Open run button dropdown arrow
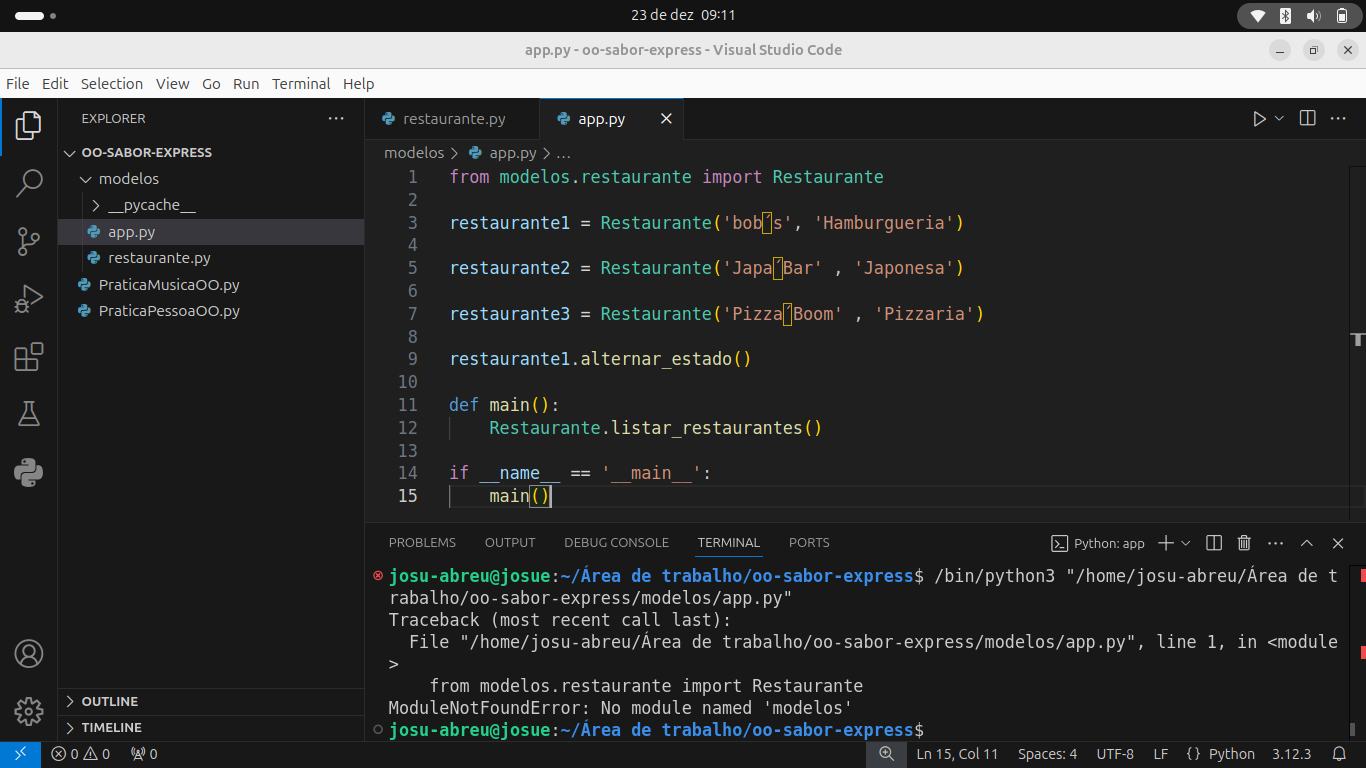This screenshot has height=768, width=1366. click(1279, 119)
